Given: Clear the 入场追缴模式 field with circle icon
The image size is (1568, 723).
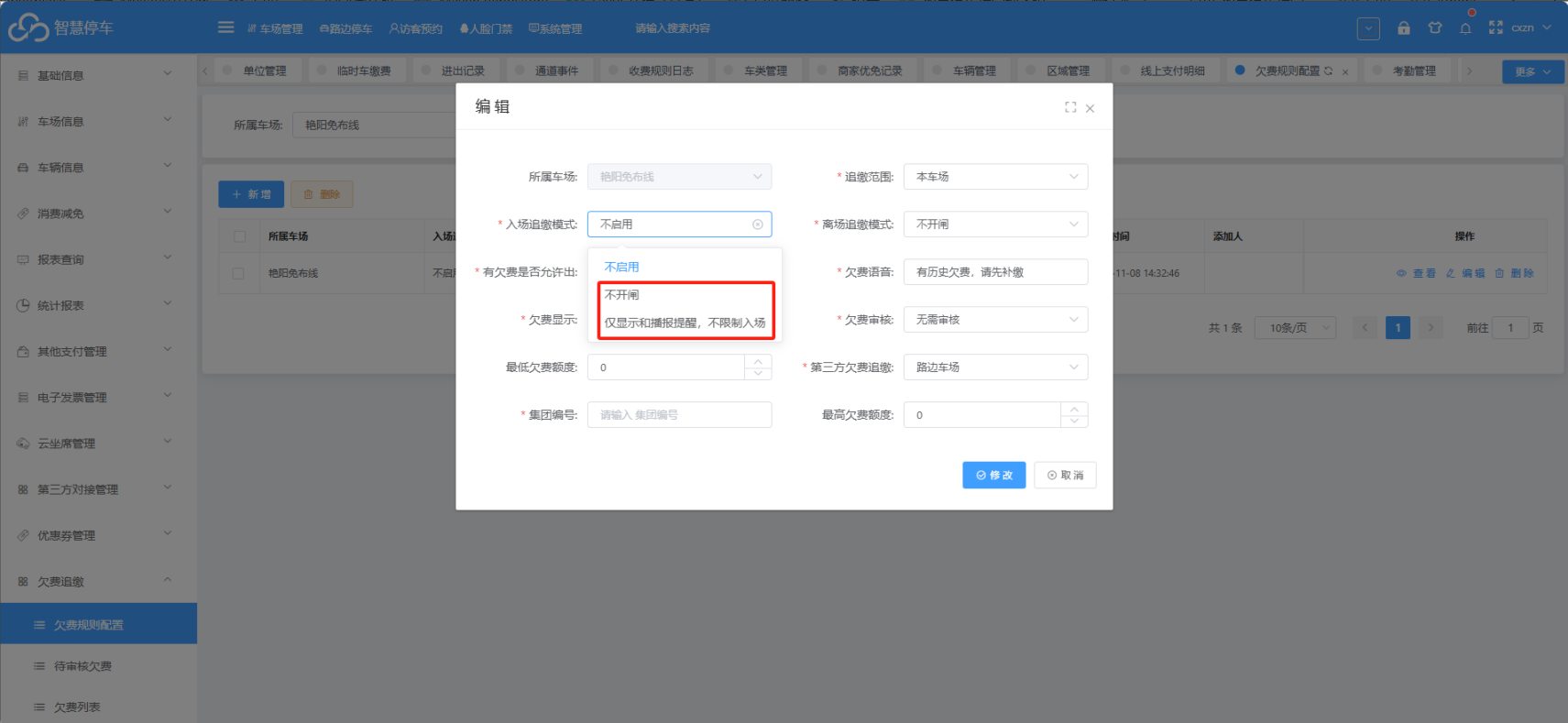Looking at the screenshot, I should click(x=757, y=225).
